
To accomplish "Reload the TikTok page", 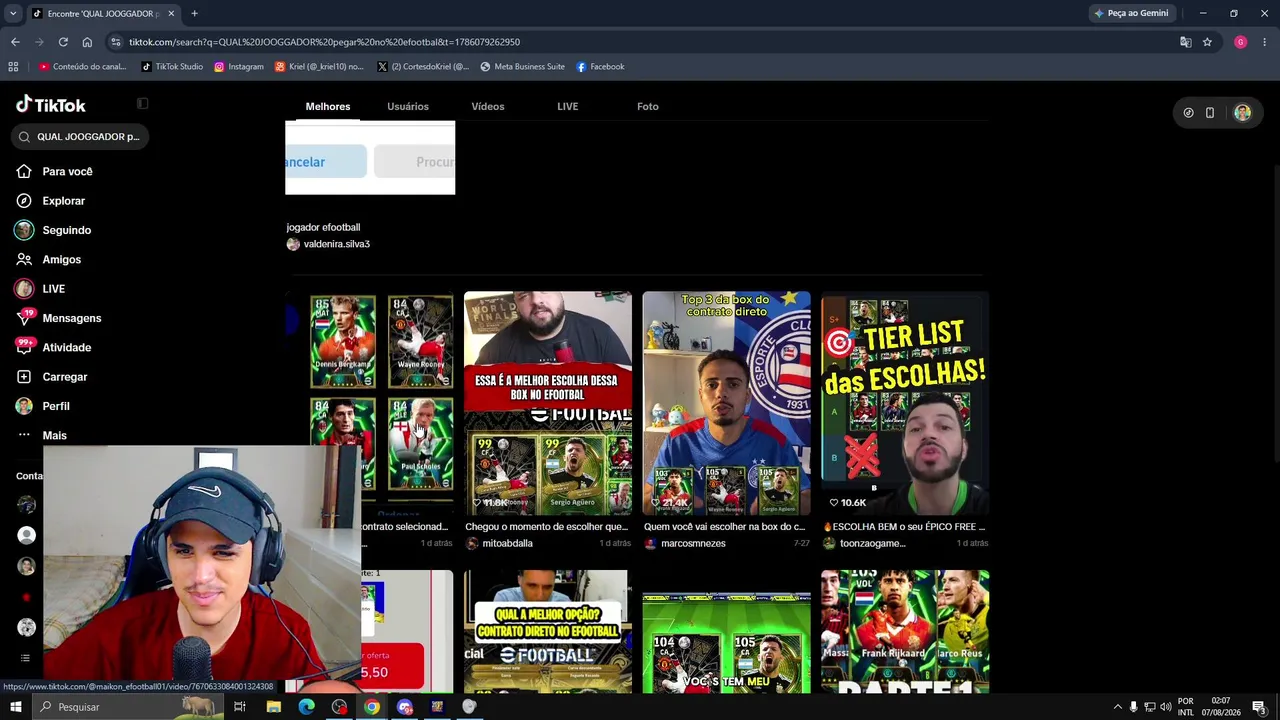I will click(x=63, y=42).
